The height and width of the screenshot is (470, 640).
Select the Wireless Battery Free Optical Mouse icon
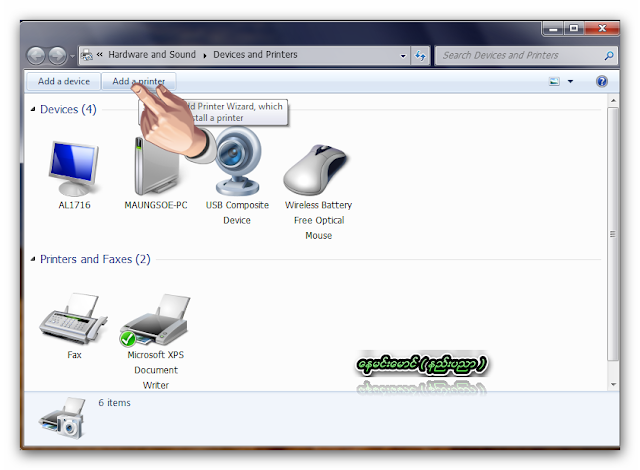(315, 169)
